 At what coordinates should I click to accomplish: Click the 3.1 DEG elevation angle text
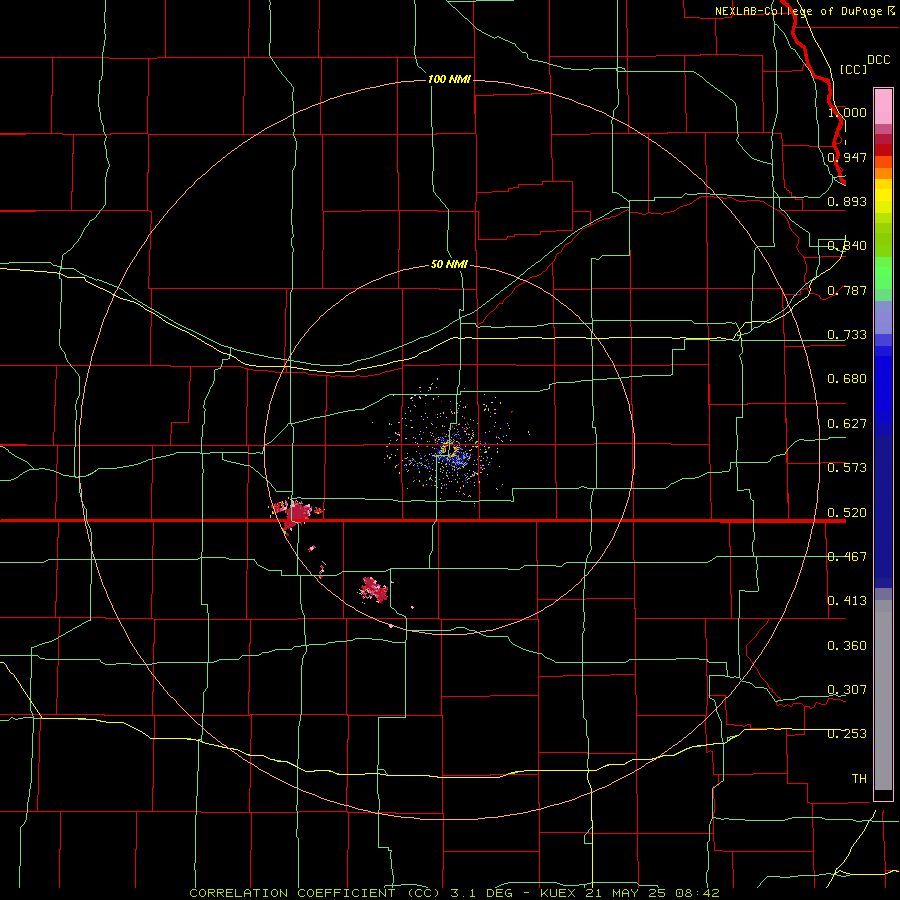[482, 893]
